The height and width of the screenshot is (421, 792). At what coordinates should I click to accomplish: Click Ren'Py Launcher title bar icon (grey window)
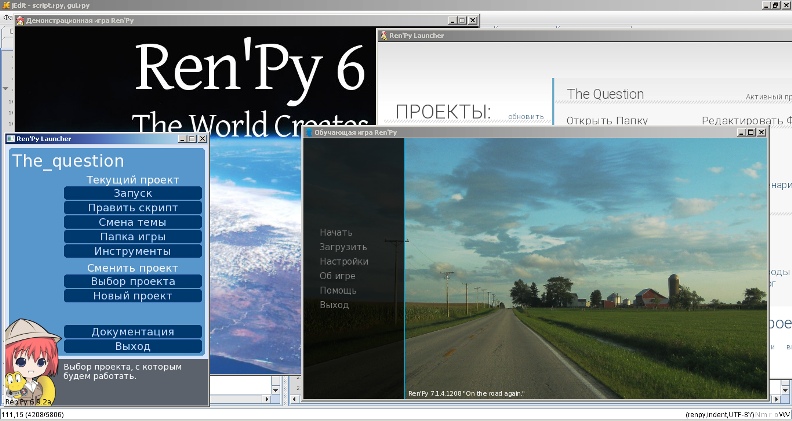[x=384, y=35]
